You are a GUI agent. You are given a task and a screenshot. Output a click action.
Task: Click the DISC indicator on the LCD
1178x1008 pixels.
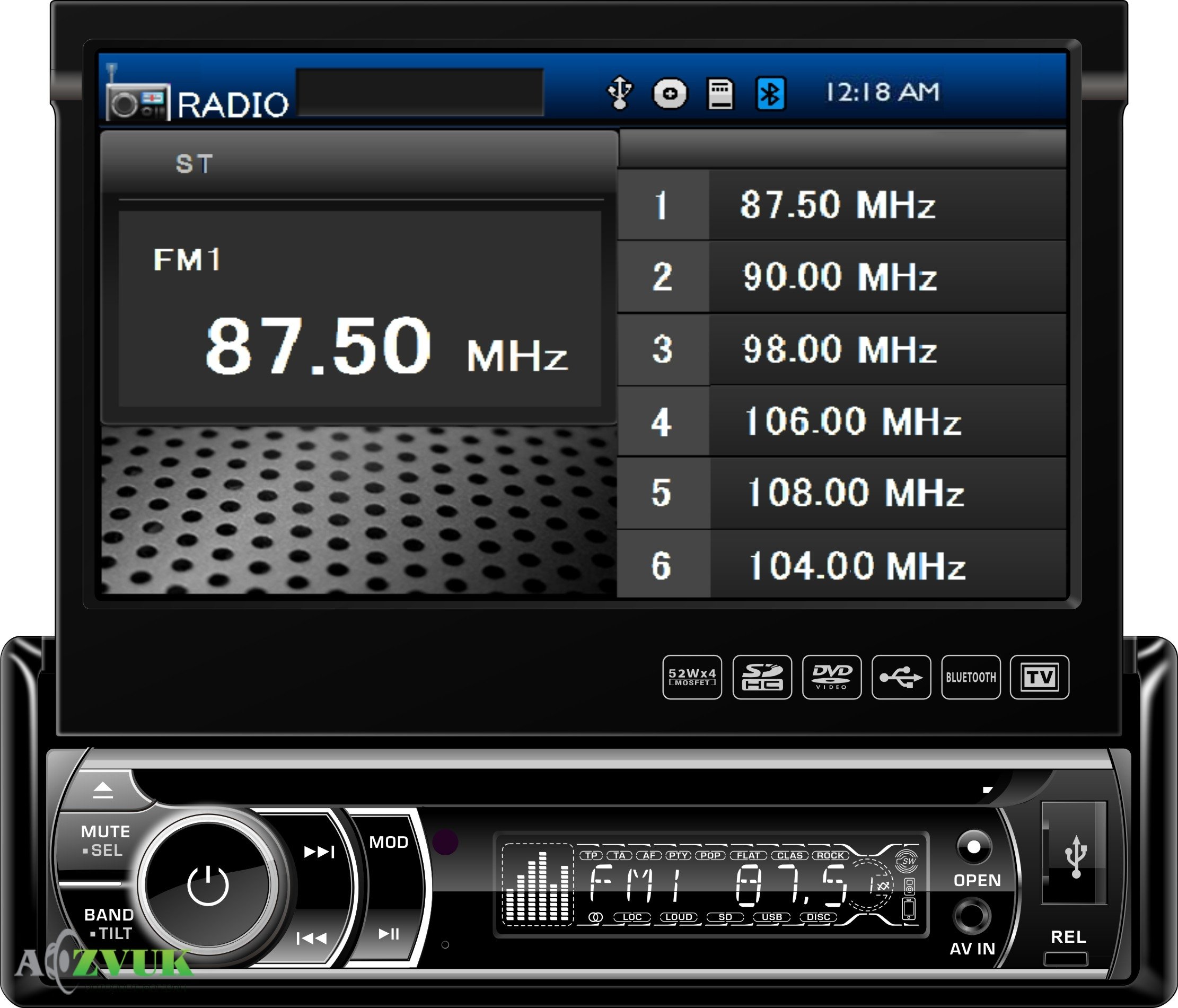(819, 917)
